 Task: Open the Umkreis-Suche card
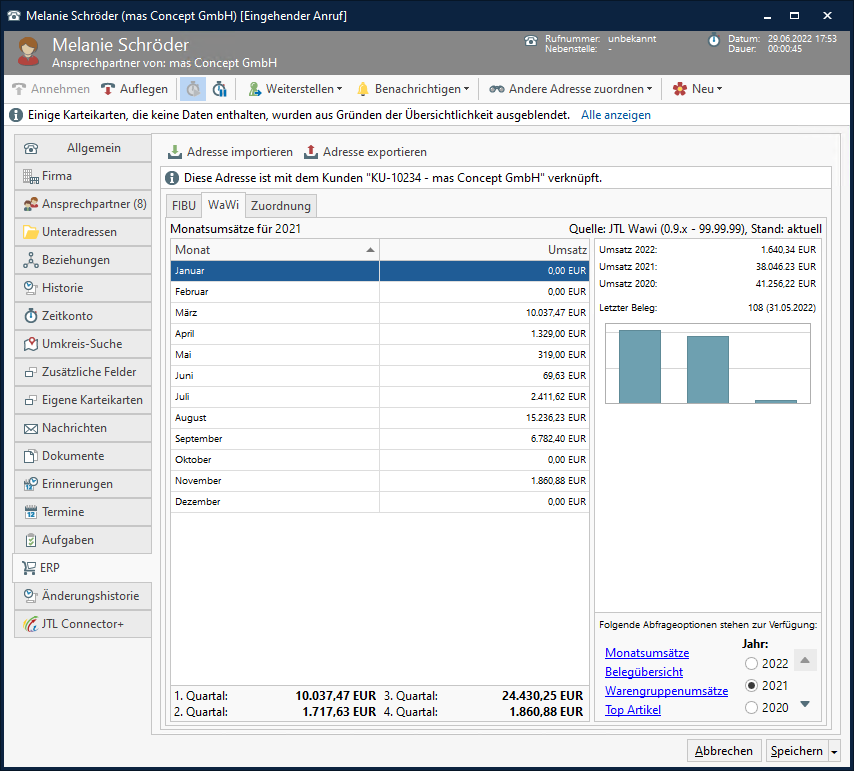pyautogui.click(x=82, y=344)
